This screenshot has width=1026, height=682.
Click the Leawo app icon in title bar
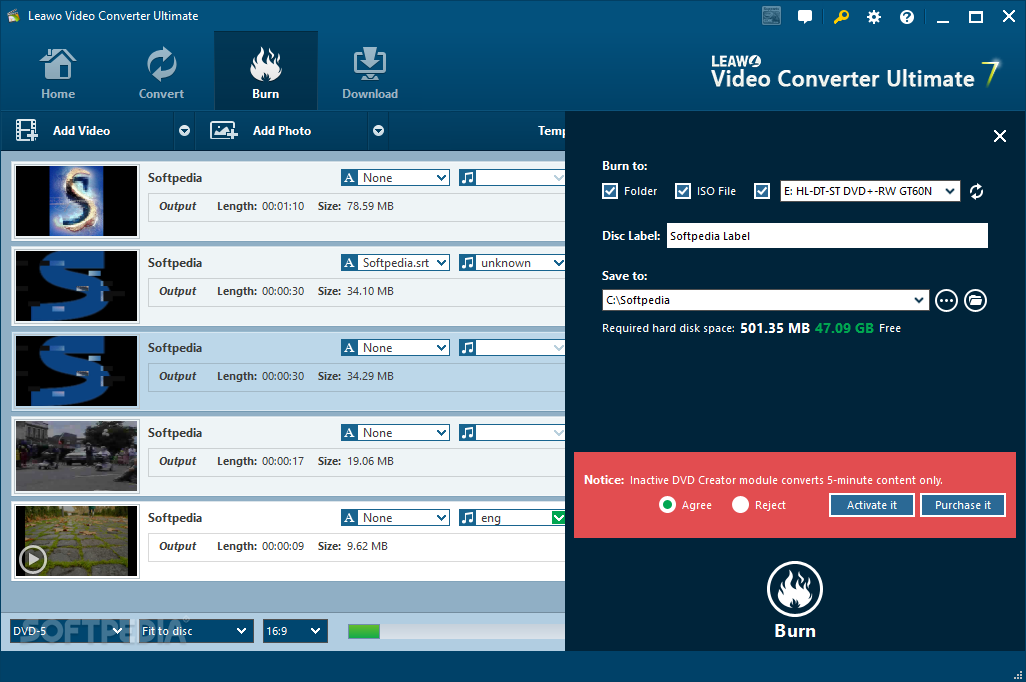[13, 16]
